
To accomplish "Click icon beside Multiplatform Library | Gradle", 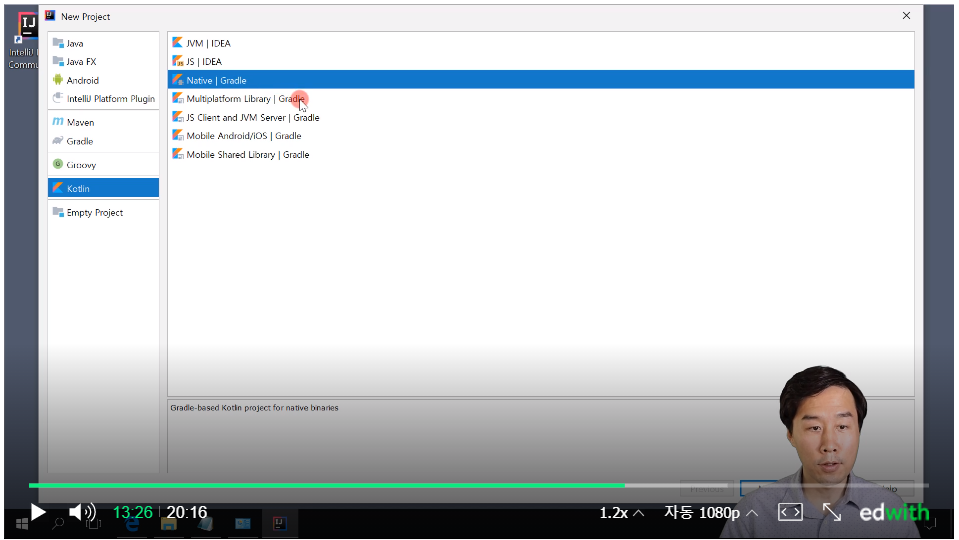I will [177, 98].
